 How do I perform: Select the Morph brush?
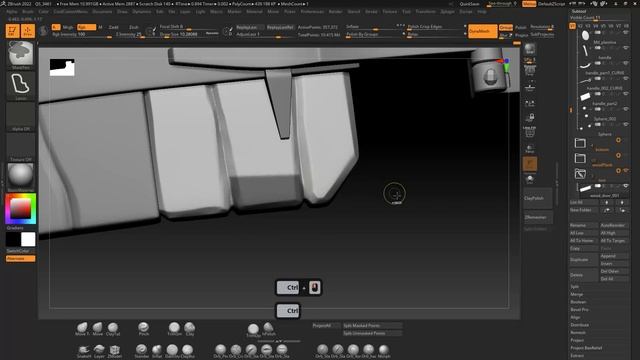(384, 351)
